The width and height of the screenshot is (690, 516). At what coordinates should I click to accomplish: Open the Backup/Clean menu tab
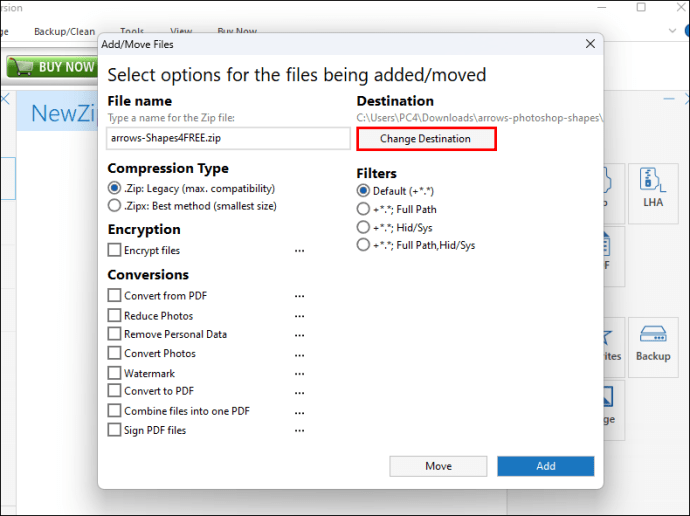coord(63,32)
